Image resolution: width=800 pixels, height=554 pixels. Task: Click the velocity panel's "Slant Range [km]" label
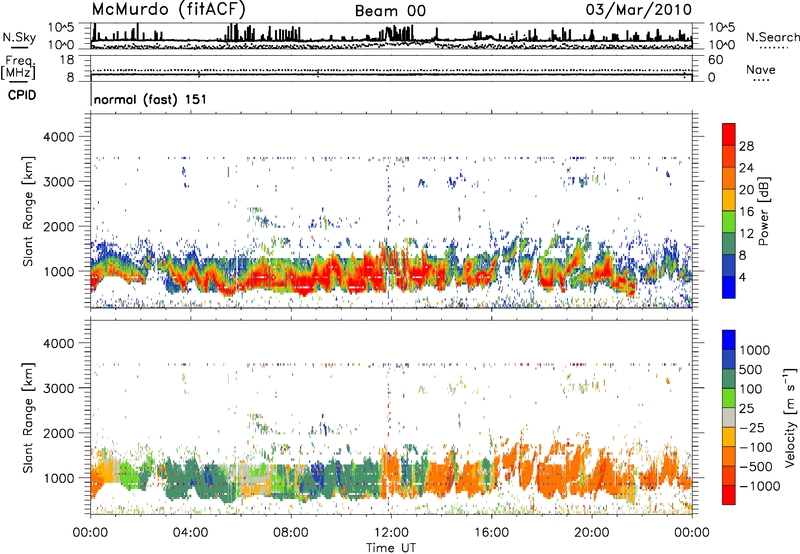point(29,417)
